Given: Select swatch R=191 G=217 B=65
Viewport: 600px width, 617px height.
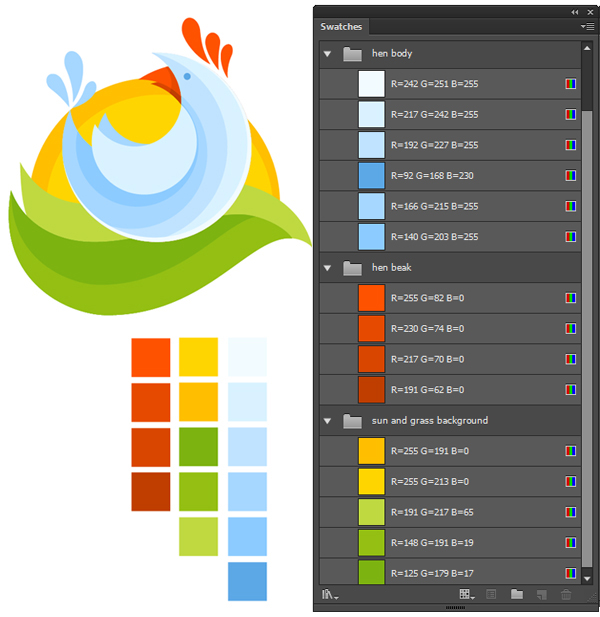Looking at the screenshot, I should 371,512.
